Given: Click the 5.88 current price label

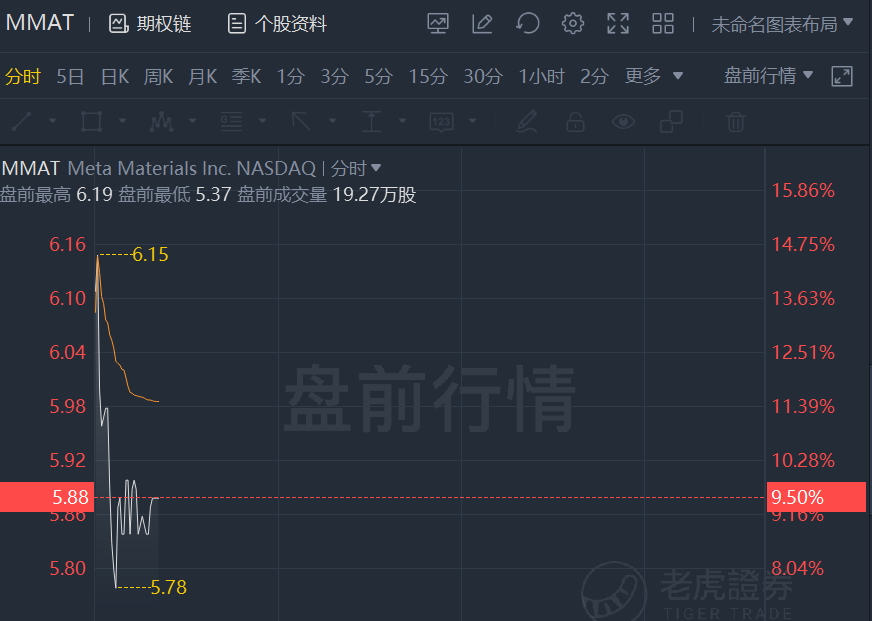Looking at the screenshot, I should [x=47, y=497].
